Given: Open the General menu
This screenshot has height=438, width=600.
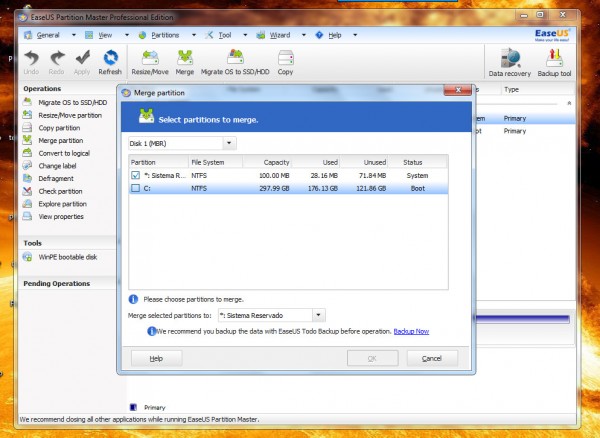Looking at the screenshot, I should point(48,35).
